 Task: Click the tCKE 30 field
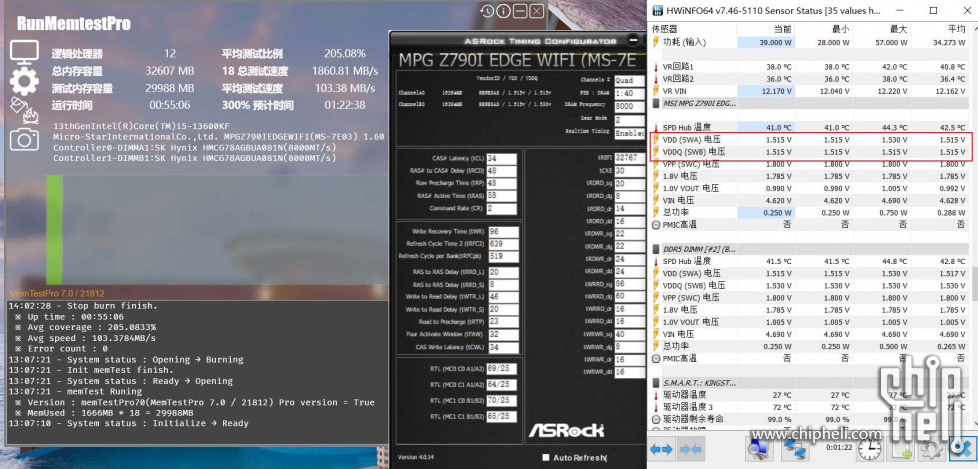coord(629,170)
